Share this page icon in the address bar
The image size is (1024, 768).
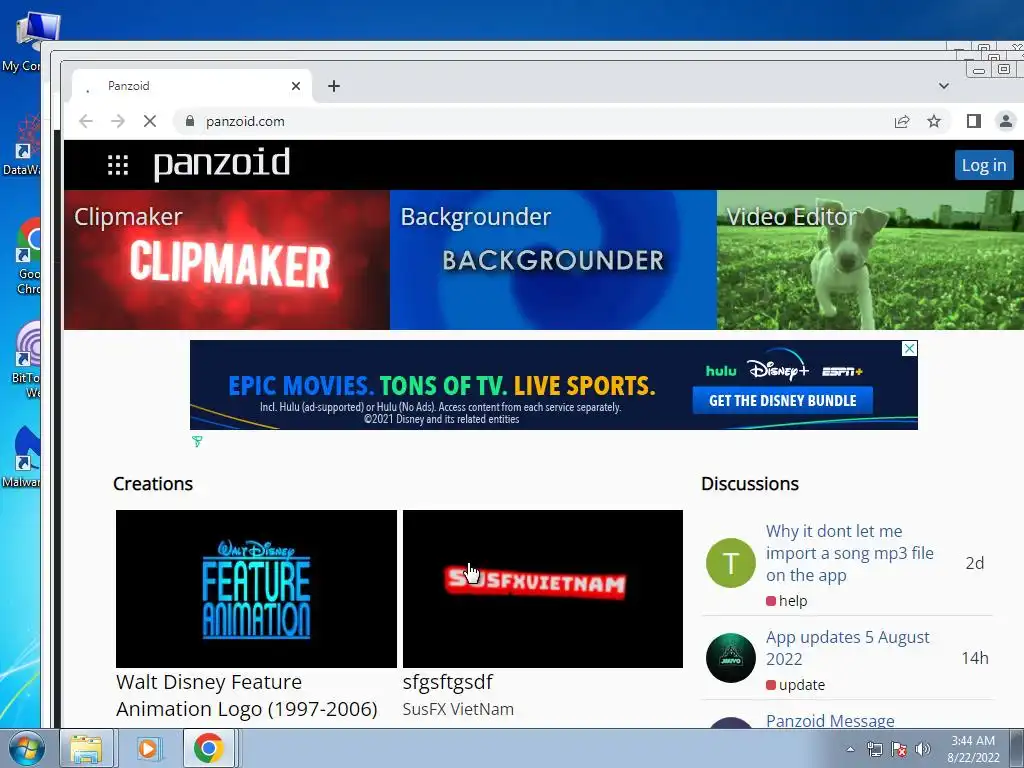902,121
